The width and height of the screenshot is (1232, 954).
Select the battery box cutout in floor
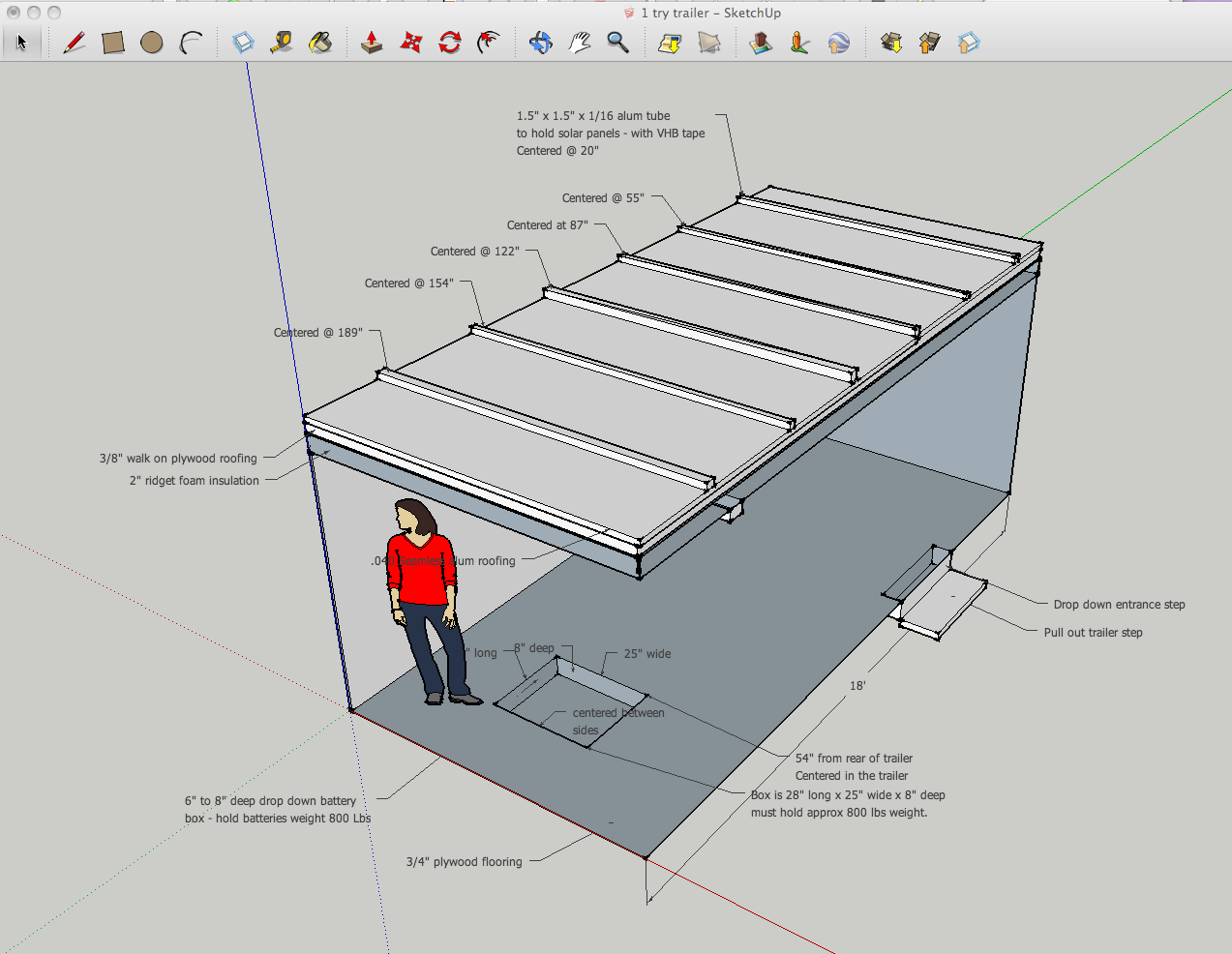571,701
